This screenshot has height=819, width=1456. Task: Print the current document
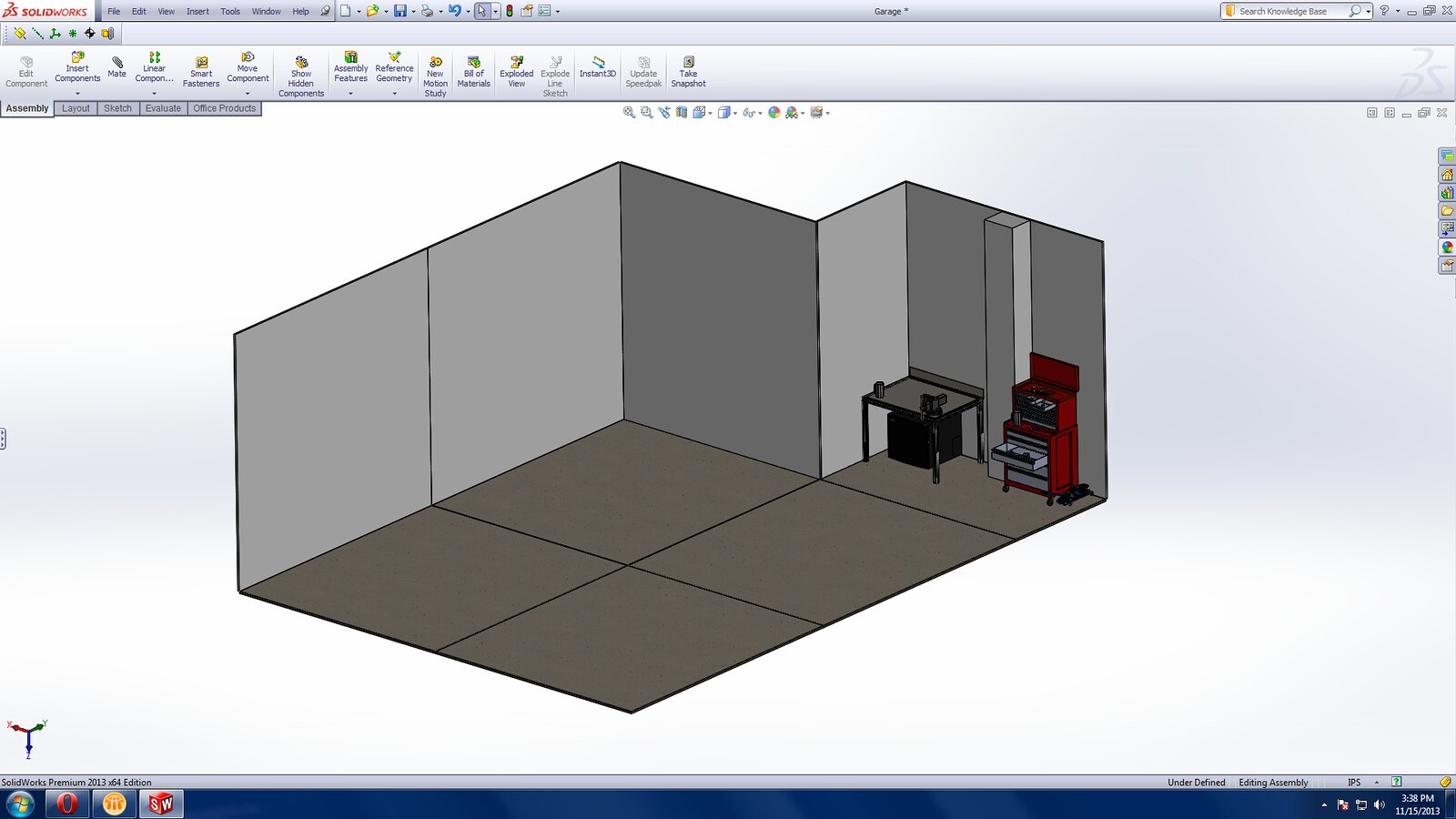[x=427, y=11]
